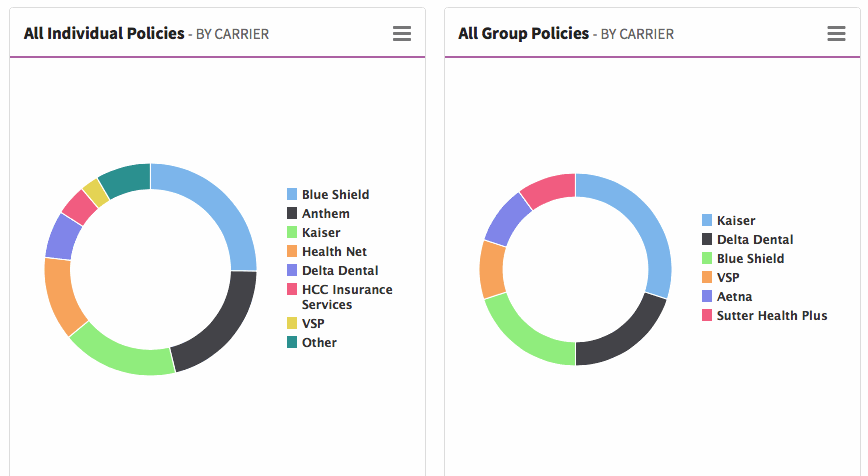Click Delta Dental dark swatch in Group legend

point(707,240)
